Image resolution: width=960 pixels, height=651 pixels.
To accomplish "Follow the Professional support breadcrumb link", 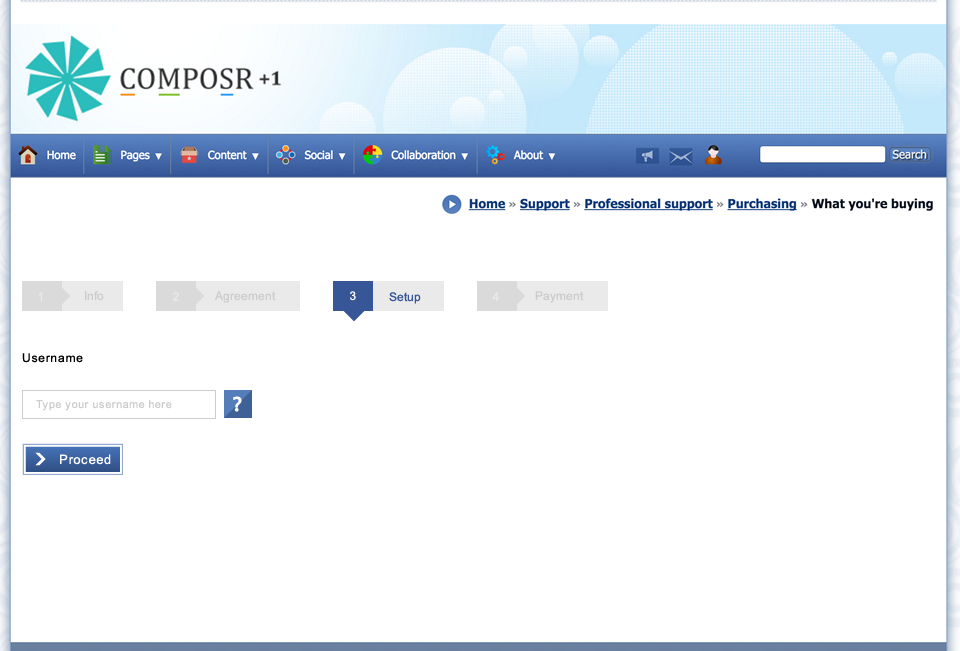I will tap(648, 204).
